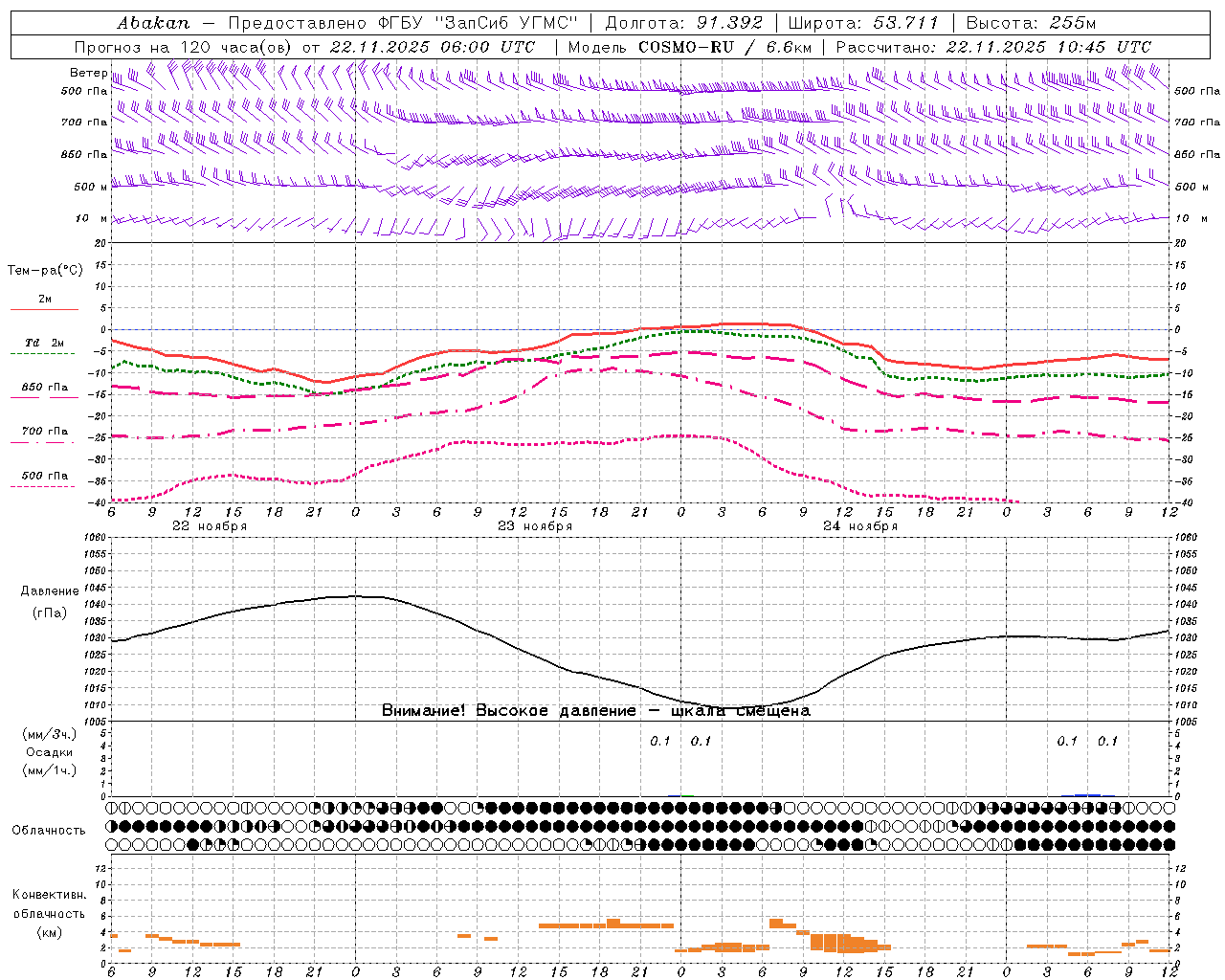Image resolution: width=1225 pixels, height=980 pixels.
Task: Click the '22 ноября' date label
Action: [x=210, y=526]
